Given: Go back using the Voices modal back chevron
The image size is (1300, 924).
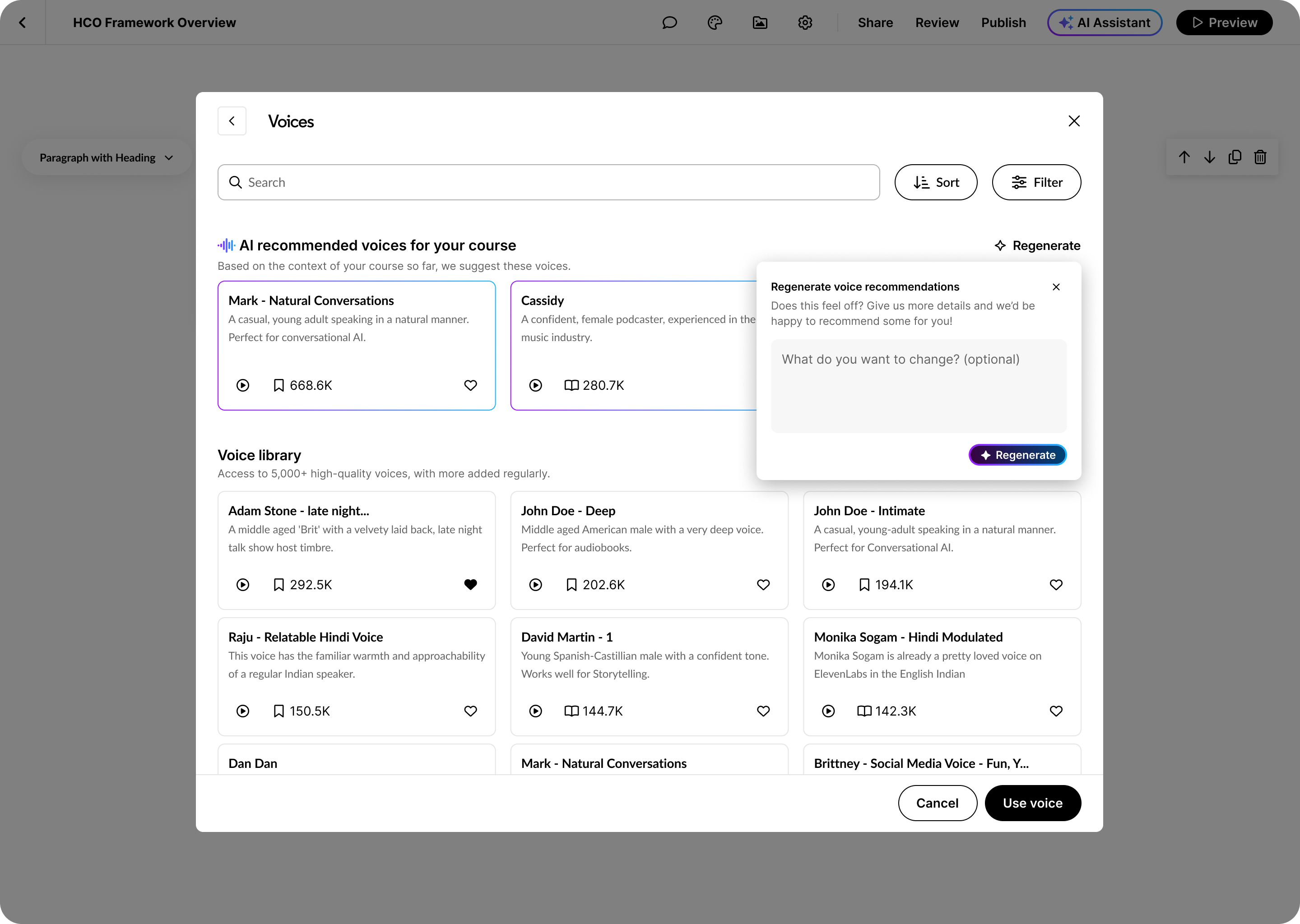Looking at the screenshot, I should click(232, 120).
